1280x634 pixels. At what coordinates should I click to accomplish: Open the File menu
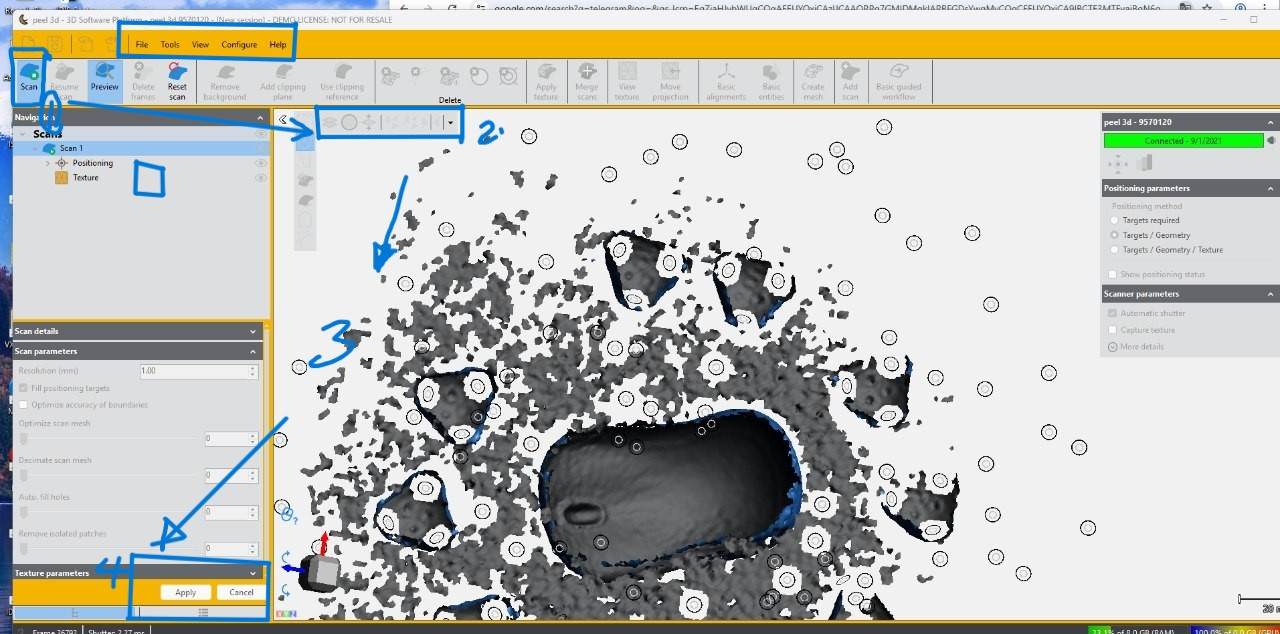point(142,45)
